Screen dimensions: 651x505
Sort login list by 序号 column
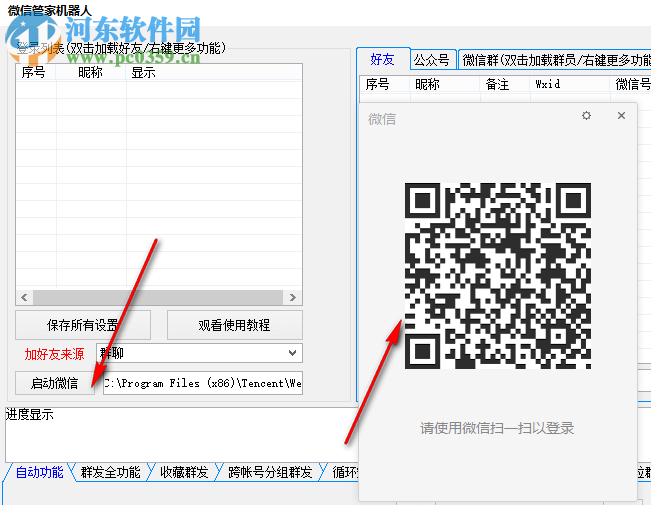pyautogui.click(x=35, y=72)
